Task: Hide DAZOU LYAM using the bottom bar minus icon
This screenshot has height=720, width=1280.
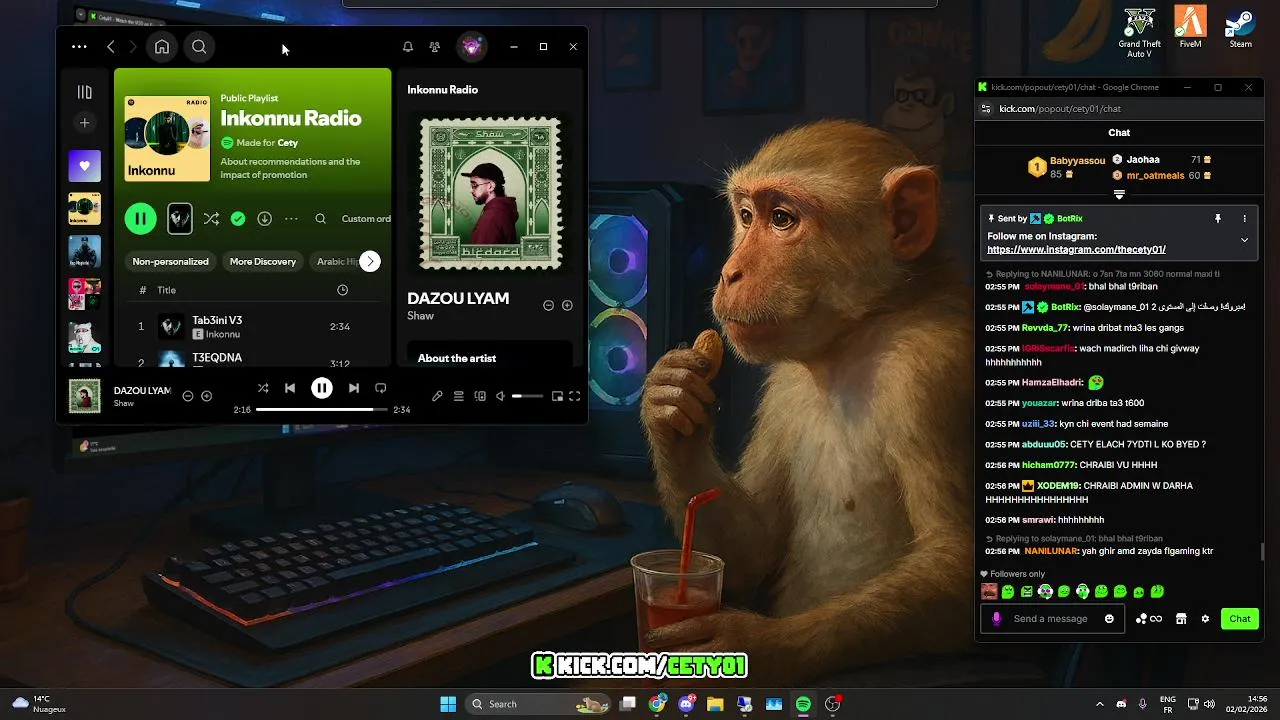Action: (187, 396)
